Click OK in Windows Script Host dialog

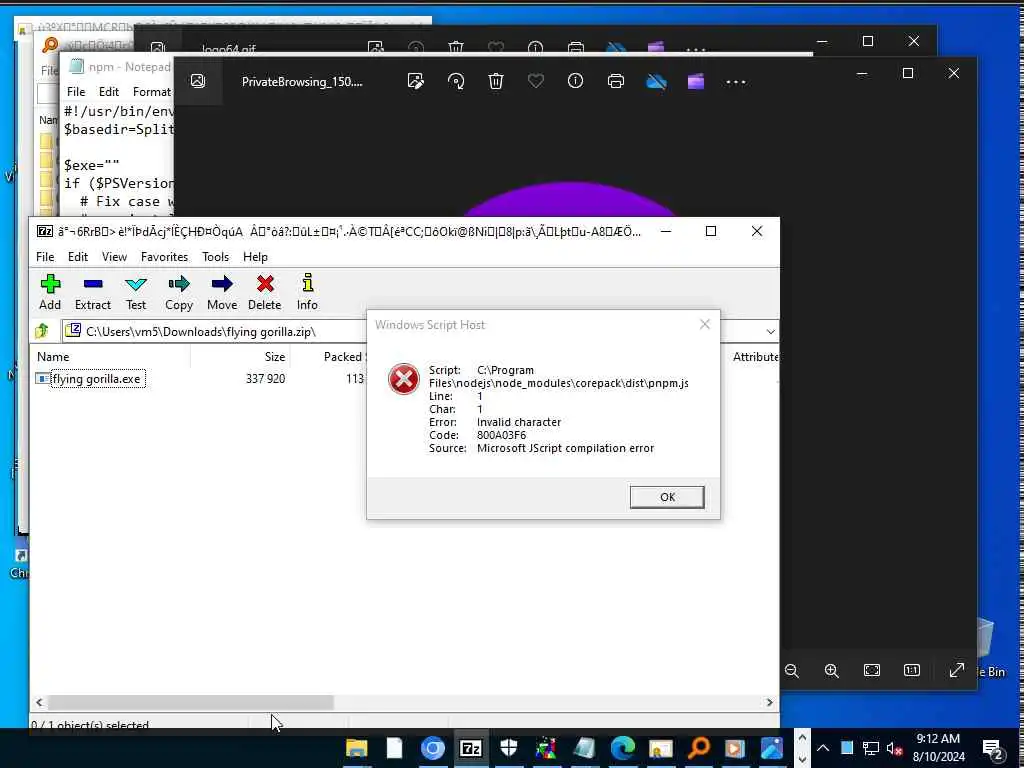[667, 497]
